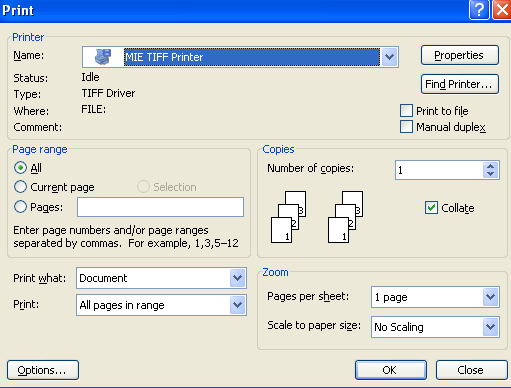The width and height of the screenshot is (511, 388).
Task: Click the Pages range input field
Action: 160,207
